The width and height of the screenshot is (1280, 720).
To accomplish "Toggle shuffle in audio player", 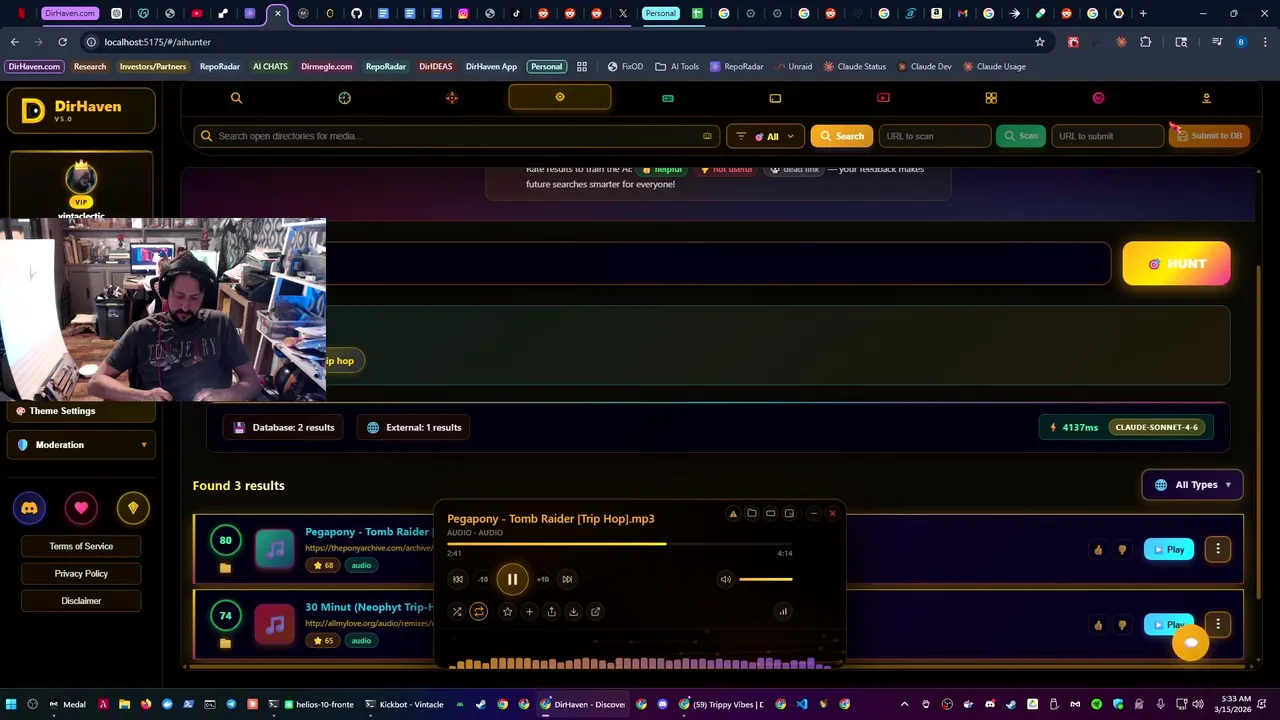I will tap(457, 612).
